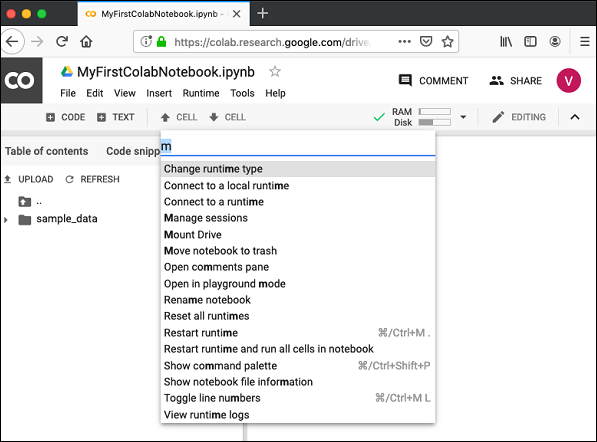Viewport: 597px width, 442px height.
Task: Click the SHARE people icon
Action: [x=496, y=80]
